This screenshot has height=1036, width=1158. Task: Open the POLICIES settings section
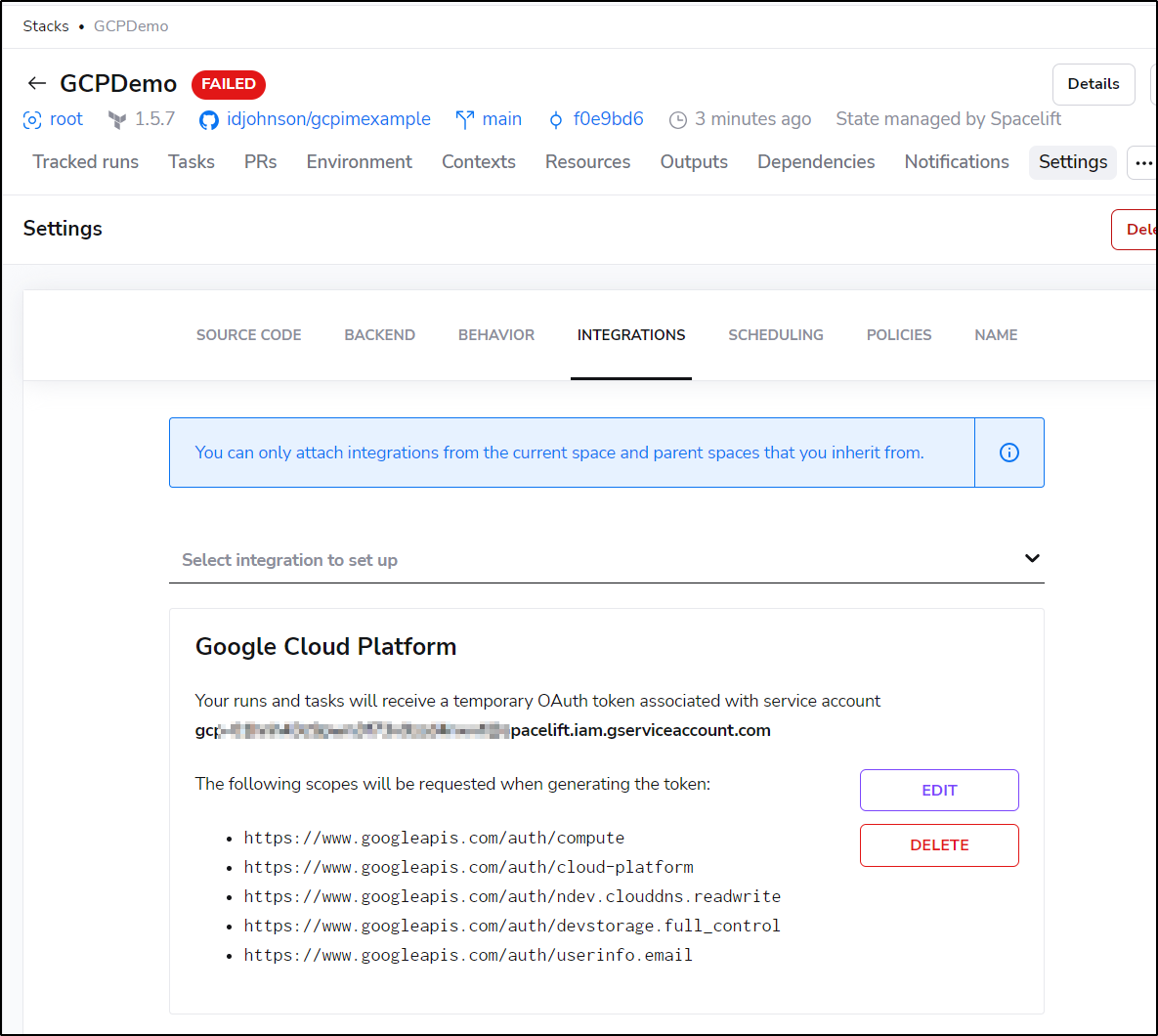click(899, 335)
